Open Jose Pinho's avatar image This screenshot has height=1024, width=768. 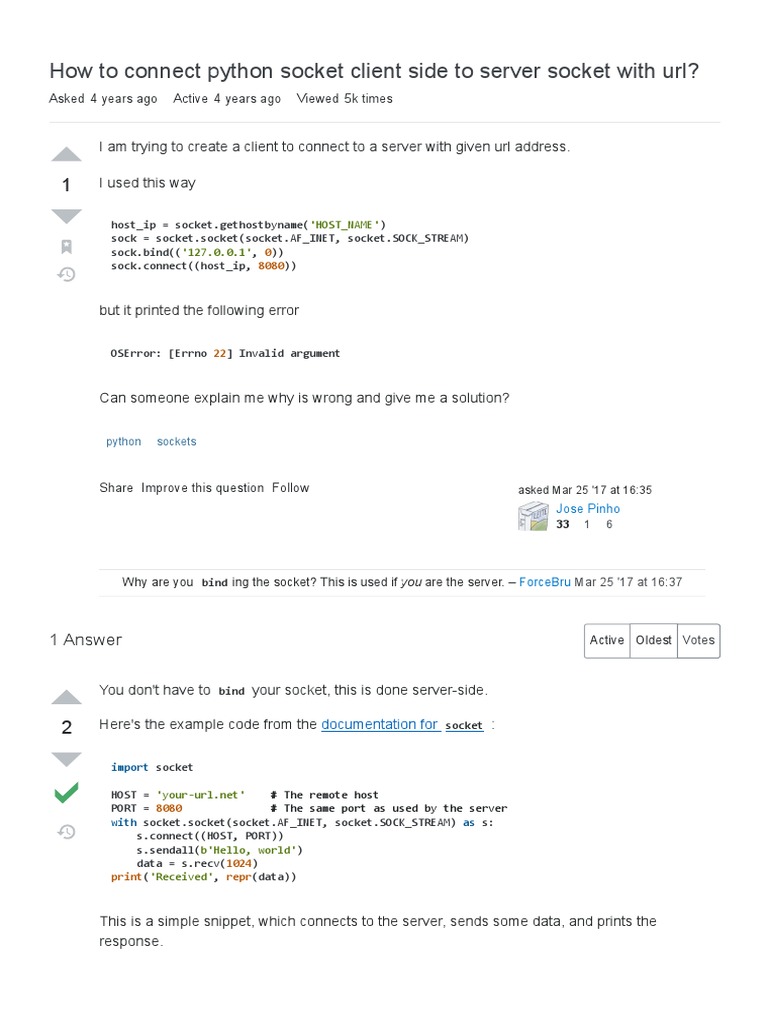(533, 516)
